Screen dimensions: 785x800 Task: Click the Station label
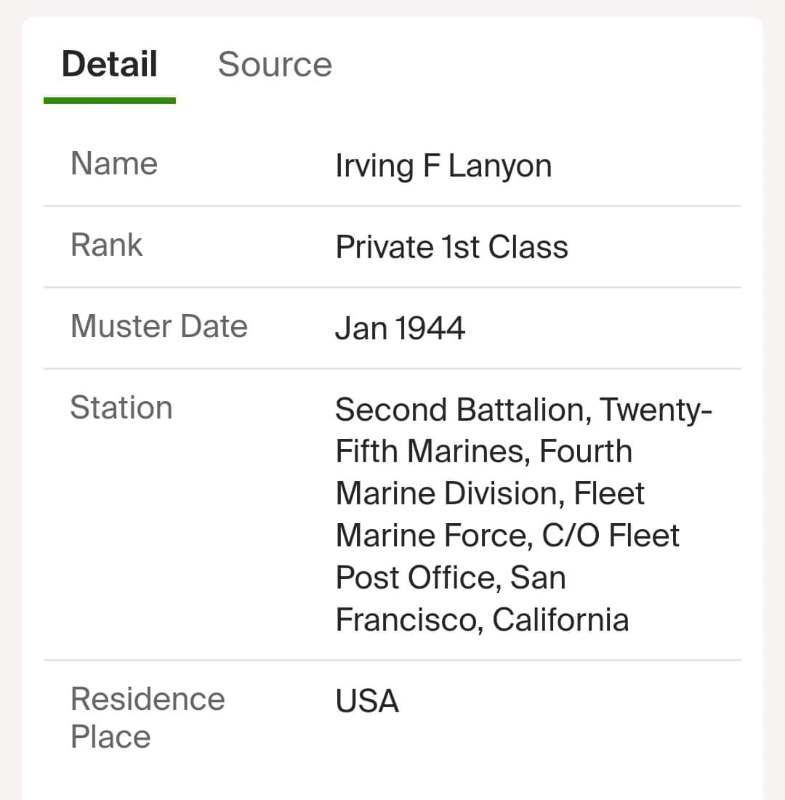[x=120, y=408]
